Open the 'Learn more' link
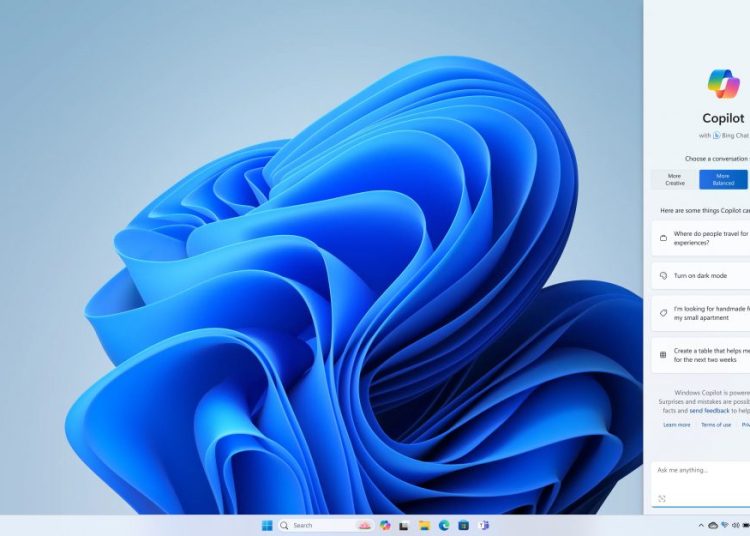 tap(676, 425)
